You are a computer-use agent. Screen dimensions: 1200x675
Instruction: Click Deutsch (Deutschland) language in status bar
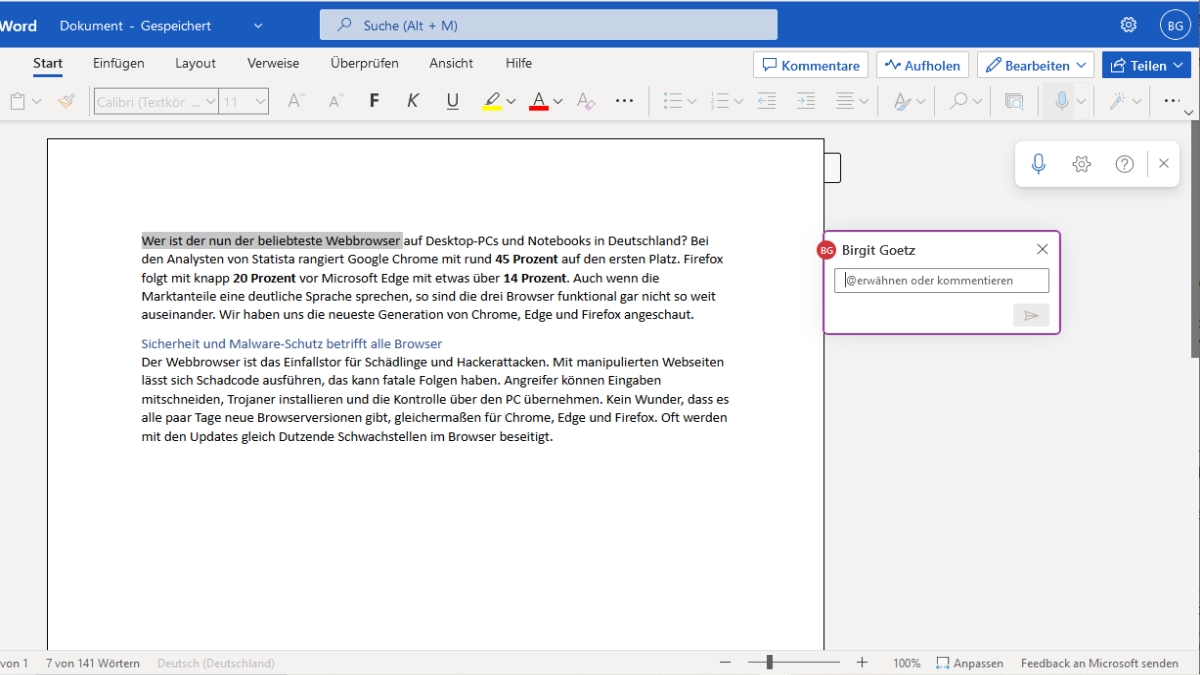click(x=216, y=663)
